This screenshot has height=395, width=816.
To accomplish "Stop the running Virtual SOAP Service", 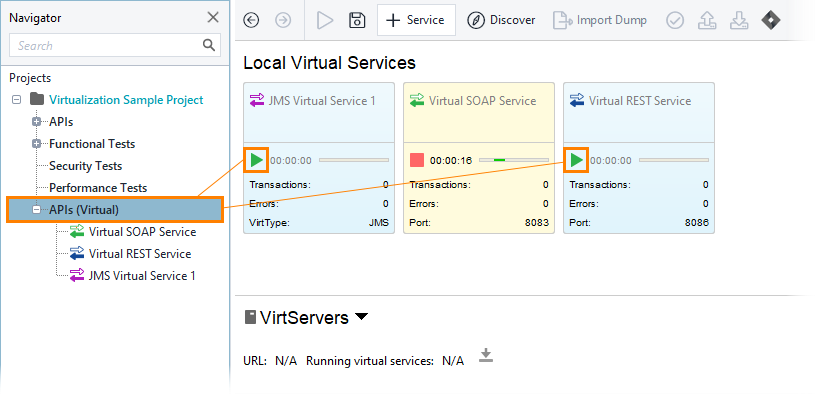I will click(x=417, y=160).
